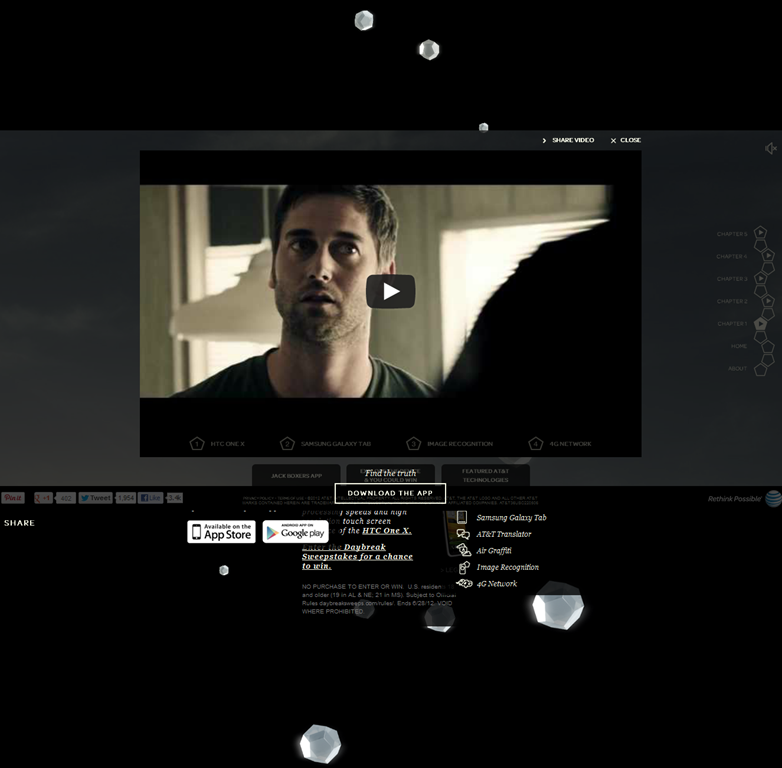
Task: Open the Google Play badge
Action: [x=295, y=532]
